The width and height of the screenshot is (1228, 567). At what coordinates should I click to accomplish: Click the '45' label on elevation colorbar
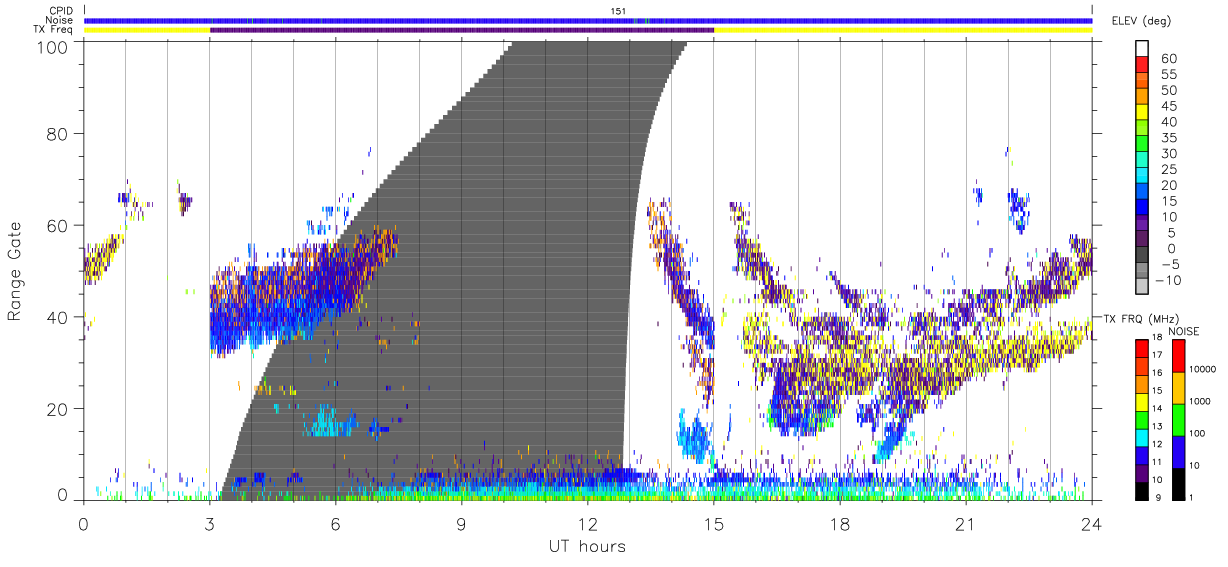click(1168, 105)
